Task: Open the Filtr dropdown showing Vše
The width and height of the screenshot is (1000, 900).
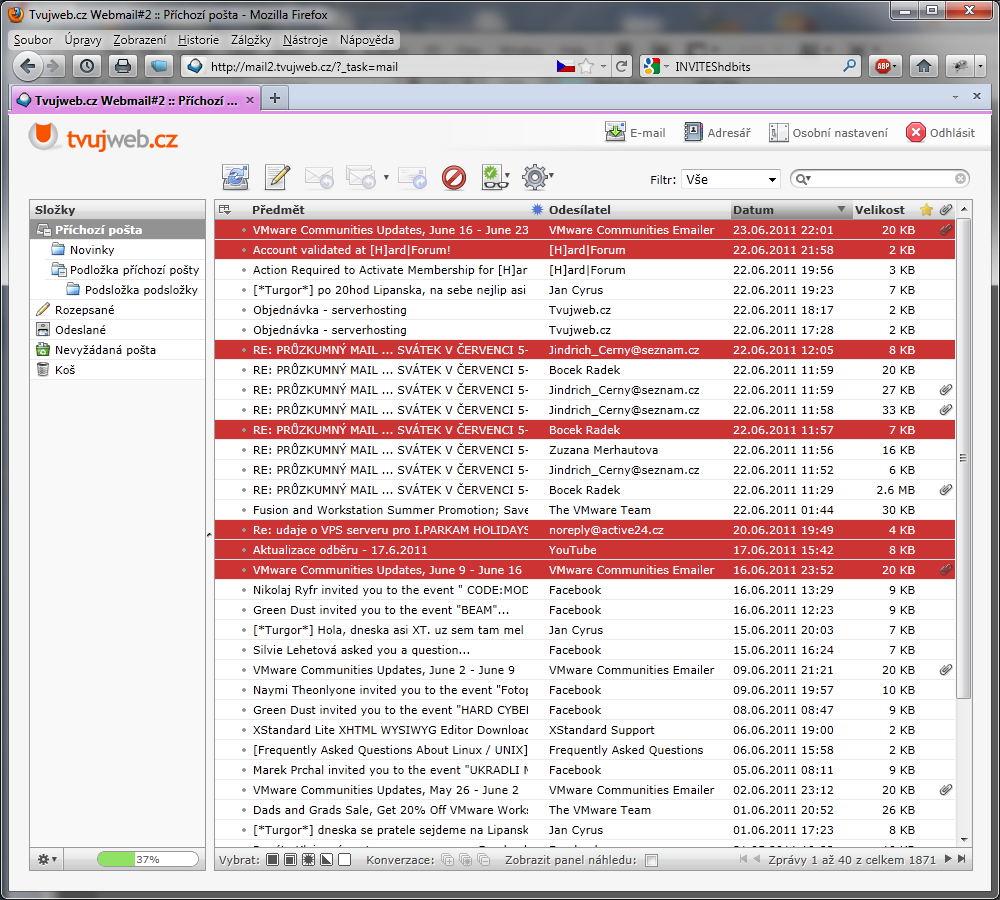Action: (x=730, y=179)
